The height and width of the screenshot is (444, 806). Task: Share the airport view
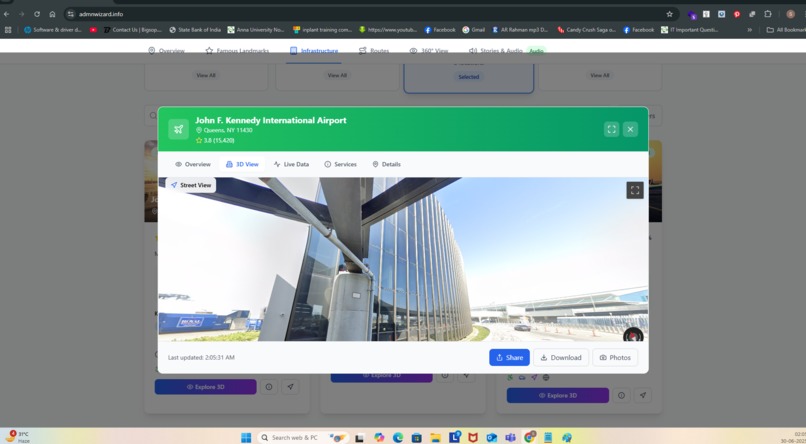pyautogui.click(x=509, y=358)
